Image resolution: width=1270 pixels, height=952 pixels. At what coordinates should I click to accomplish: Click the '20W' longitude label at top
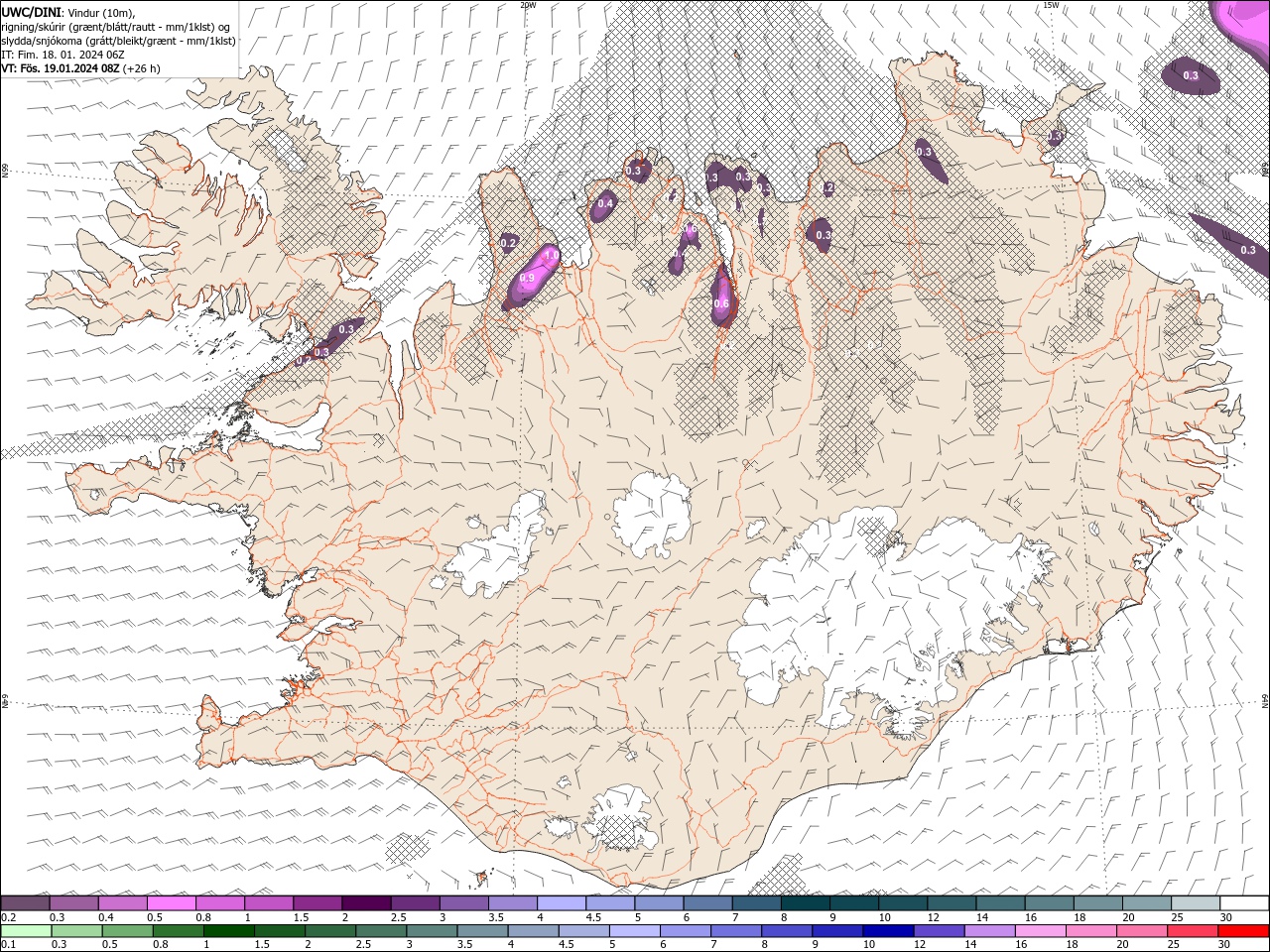click(528, 5)
